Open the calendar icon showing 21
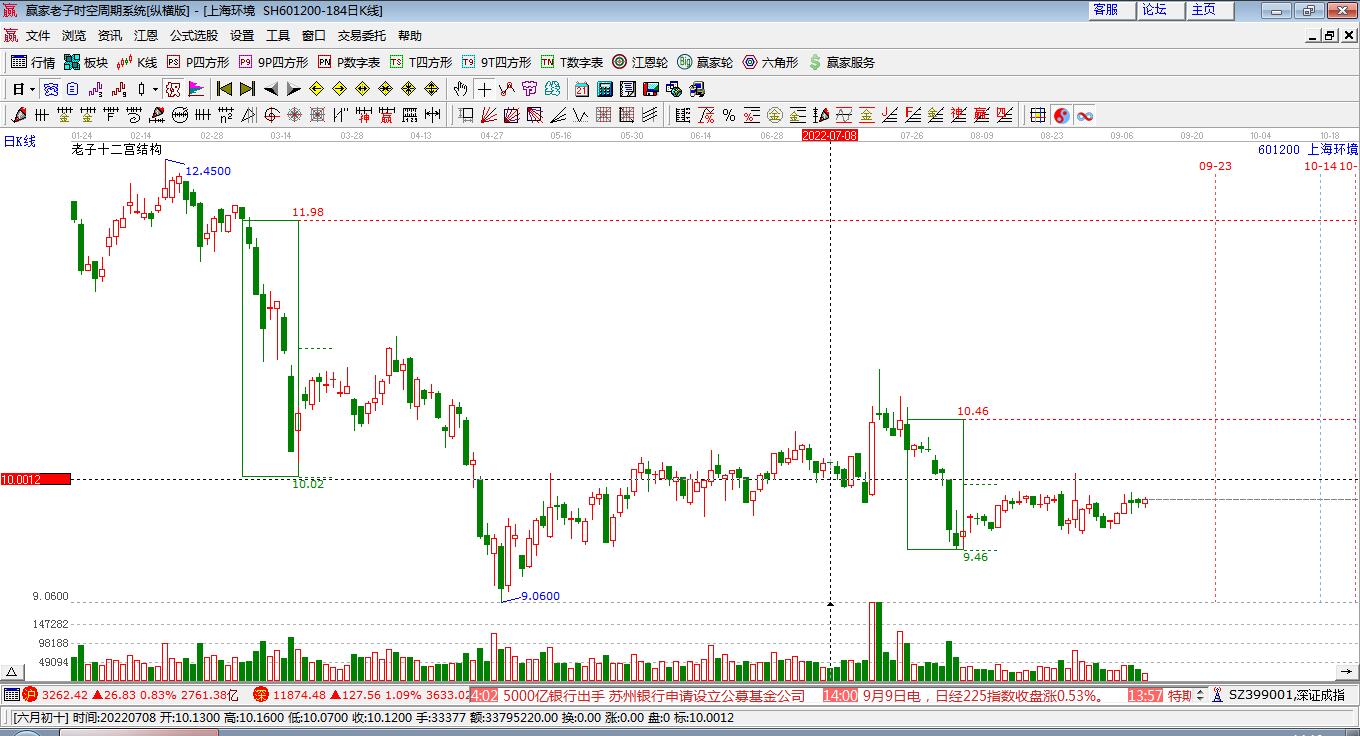Viewport: 1360px width, 736px height. pos(582,89)
